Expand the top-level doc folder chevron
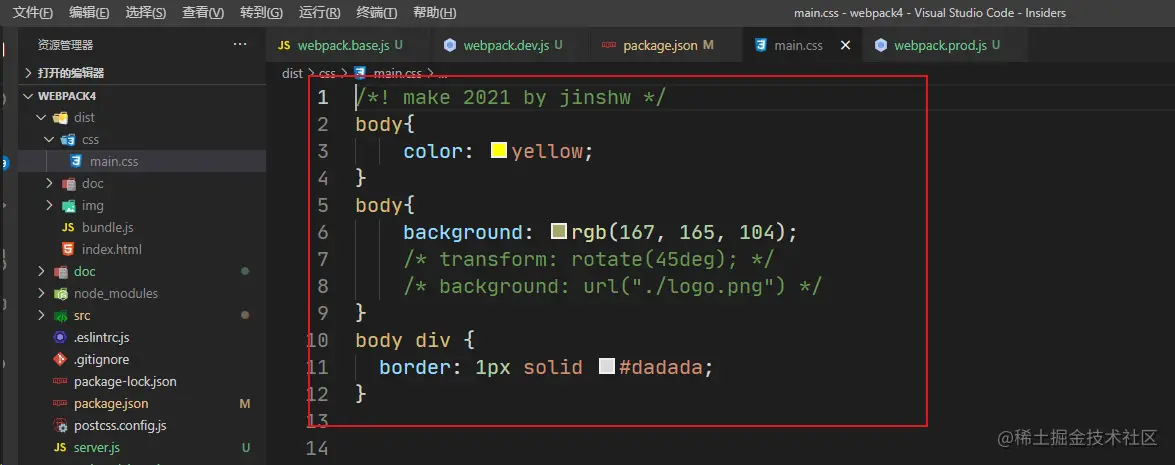The width and height of the screenshot is (1175, 465). click(x=42, y=271)
